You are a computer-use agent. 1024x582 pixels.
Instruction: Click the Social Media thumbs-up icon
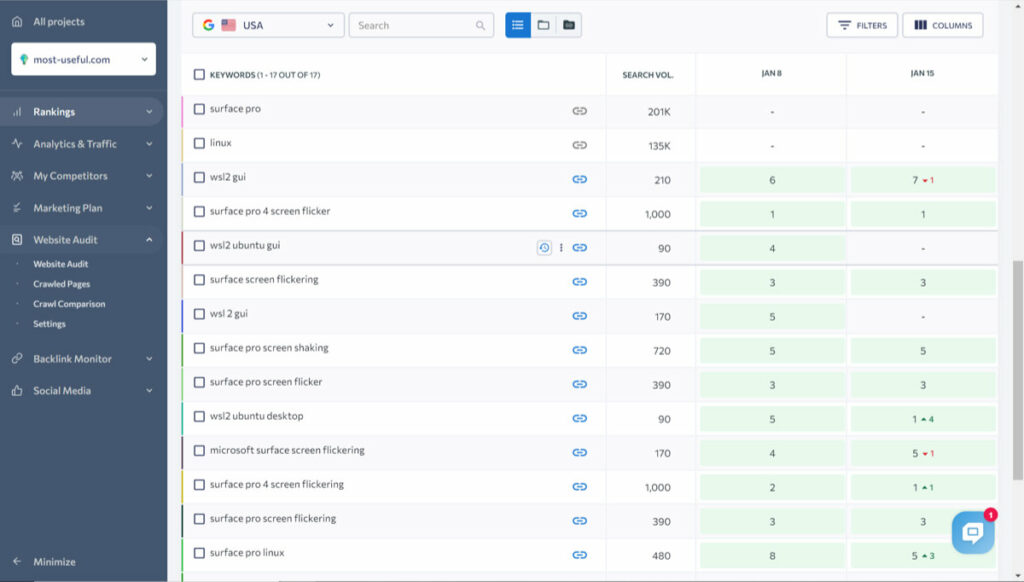coord(17,391)
